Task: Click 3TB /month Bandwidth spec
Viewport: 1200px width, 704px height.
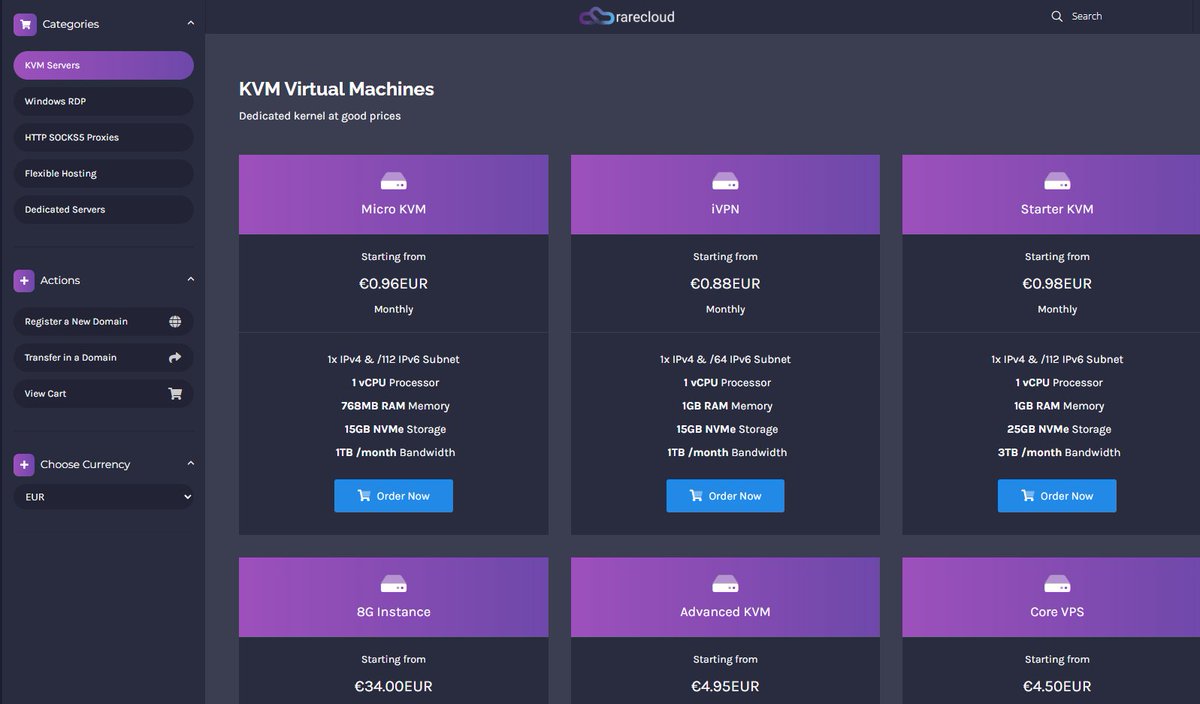Action: [1057, 453]
